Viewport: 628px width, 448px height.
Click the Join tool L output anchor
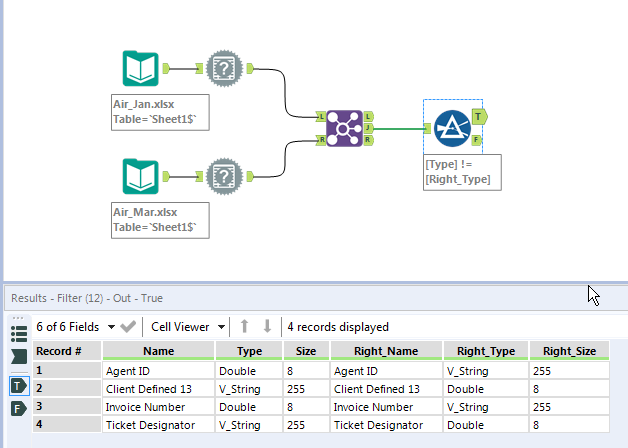coord(368,117)
